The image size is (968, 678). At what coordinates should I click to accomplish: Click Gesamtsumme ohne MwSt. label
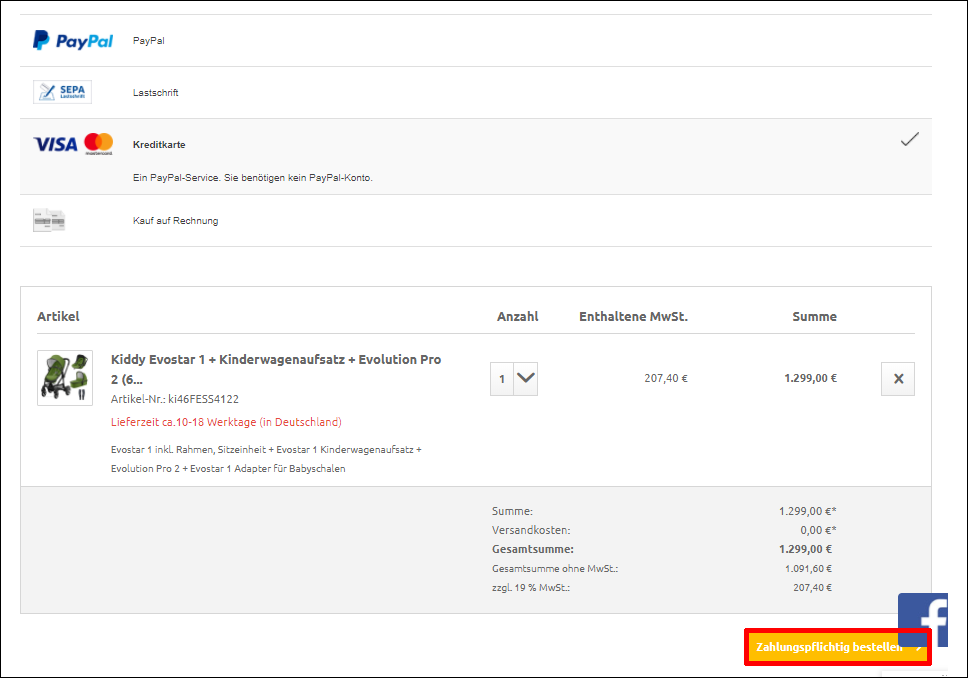coord(555,569)
